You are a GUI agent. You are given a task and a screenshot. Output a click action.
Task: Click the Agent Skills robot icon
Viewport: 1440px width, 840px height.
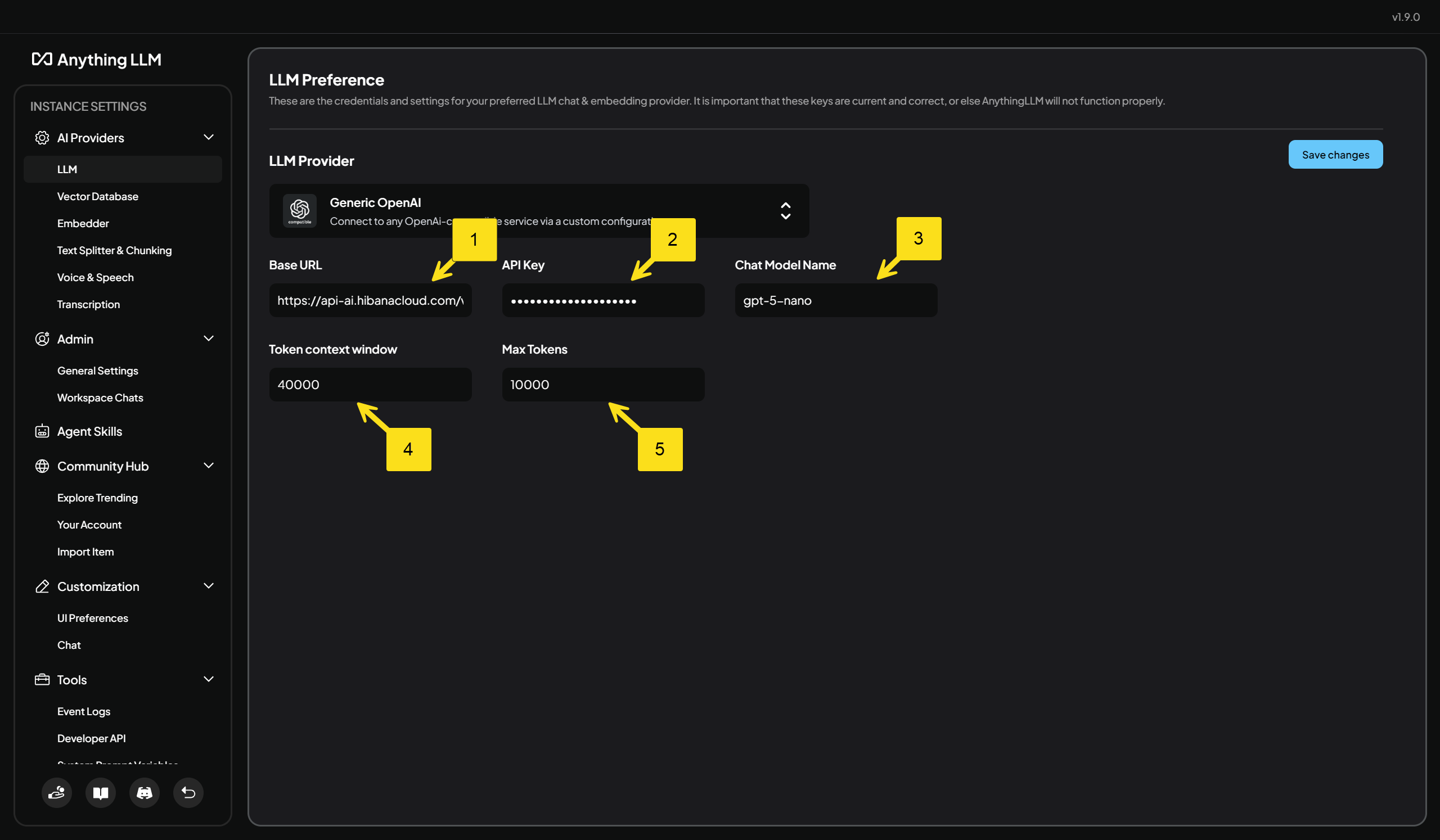point(42,431)
